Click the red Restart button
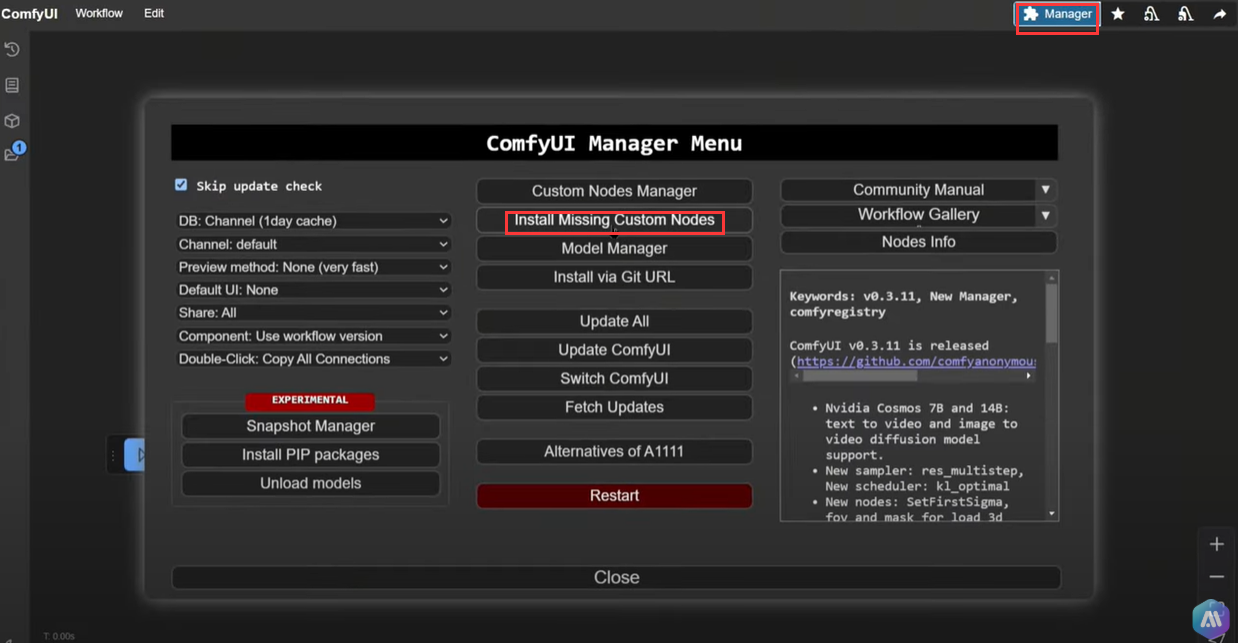 click(x=614, y=496)
